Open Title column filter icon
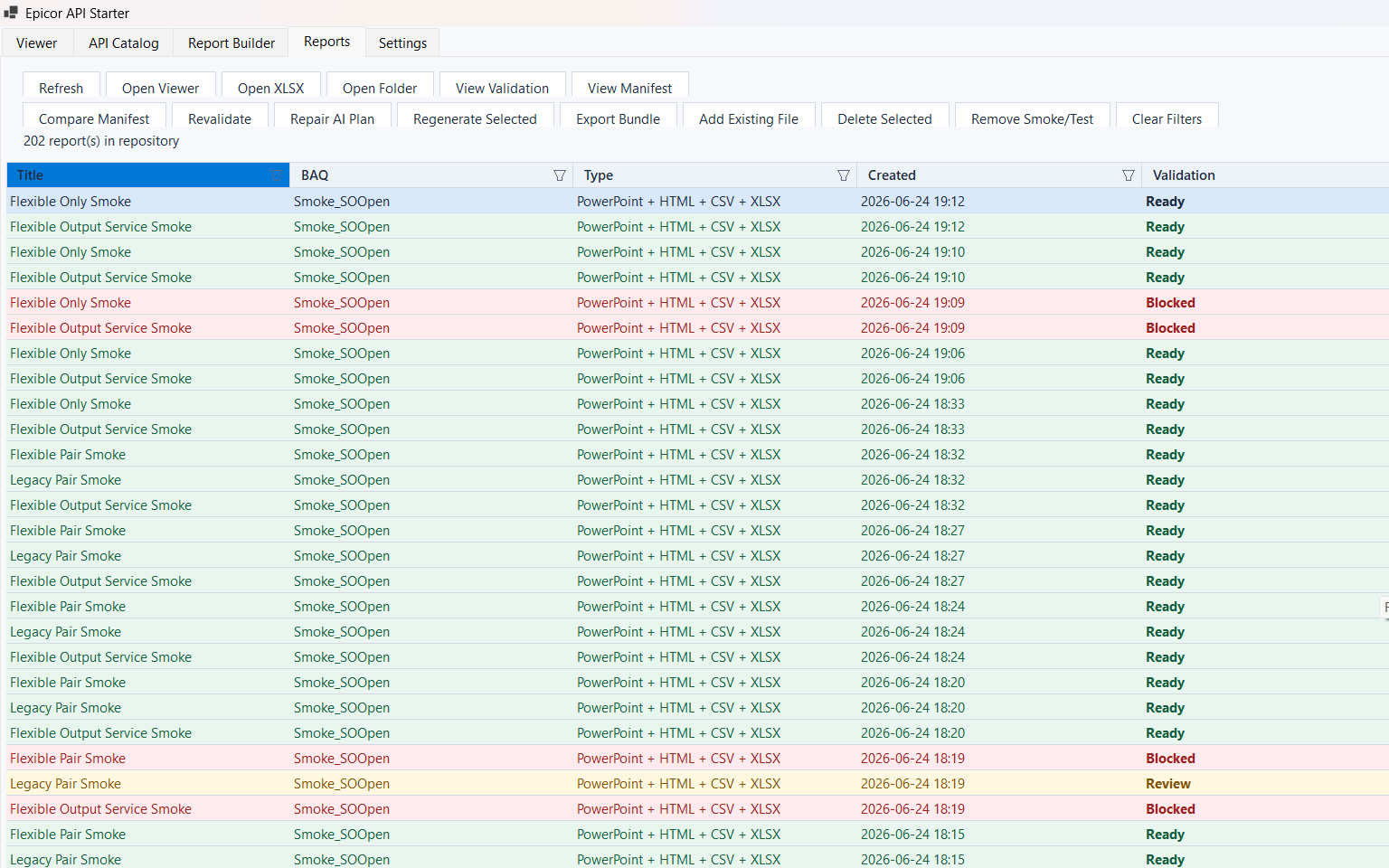 tap(277, 175)
